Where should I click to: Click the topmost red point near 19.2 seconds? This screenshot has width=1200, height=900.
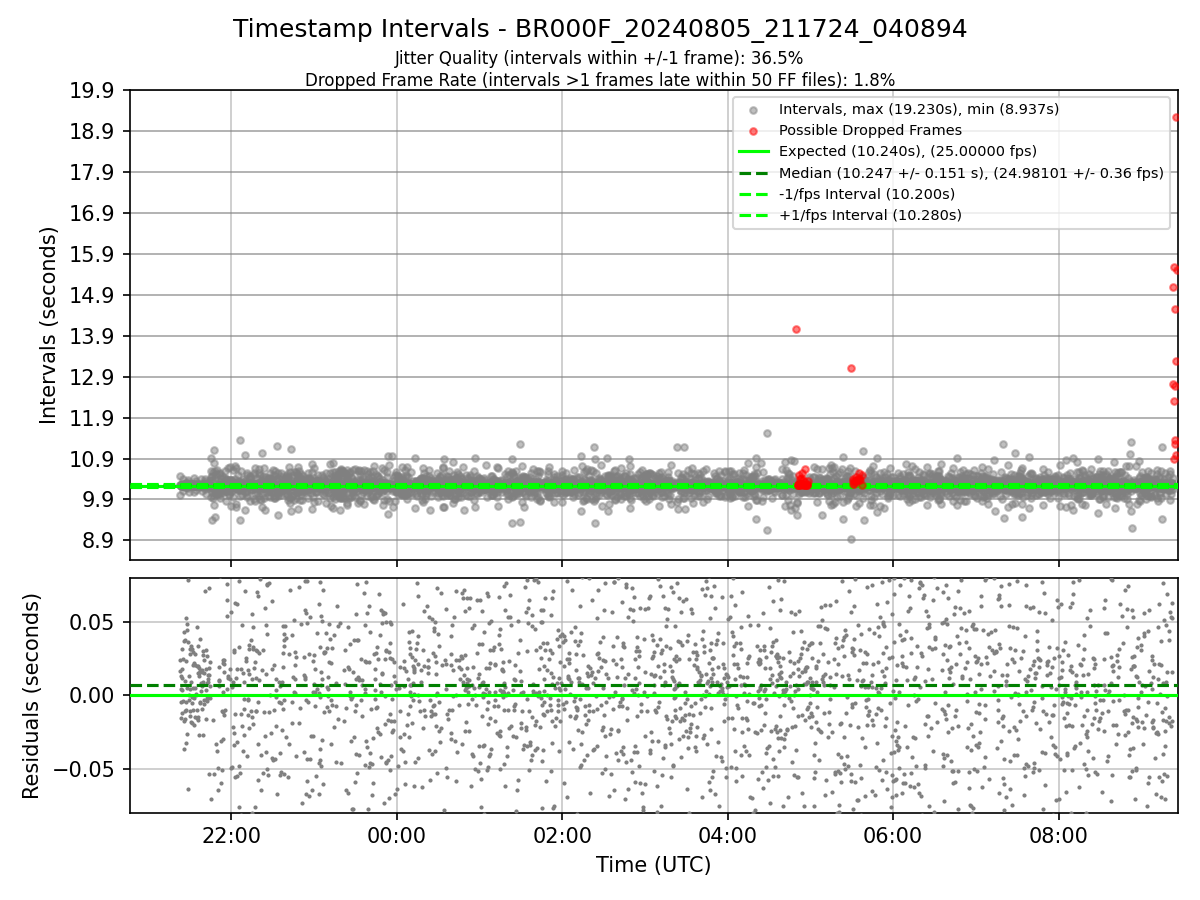1176,117
